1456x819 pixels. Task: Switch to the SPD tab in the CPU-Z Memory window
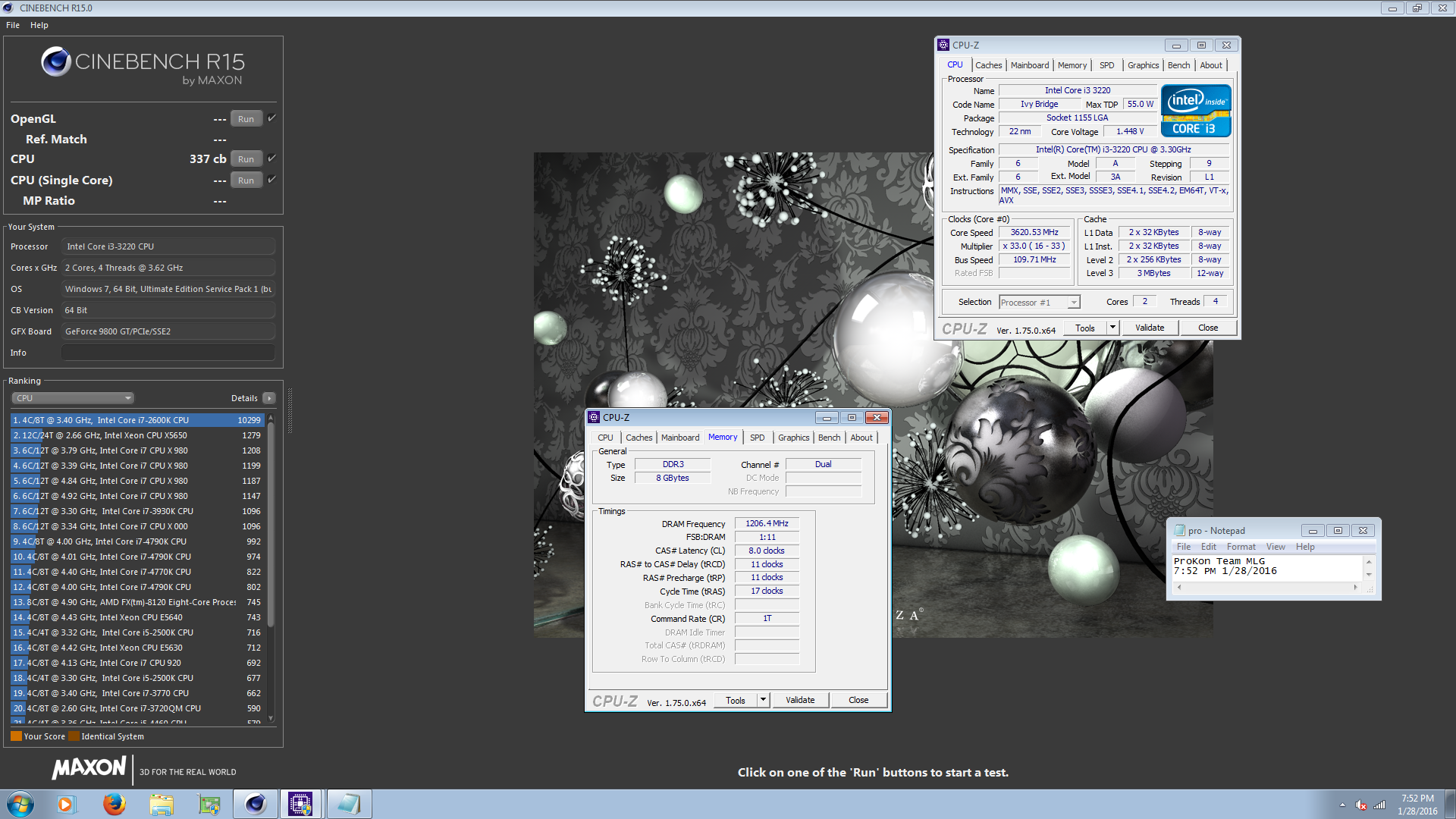pyautogui.click(x=757, y=438)
